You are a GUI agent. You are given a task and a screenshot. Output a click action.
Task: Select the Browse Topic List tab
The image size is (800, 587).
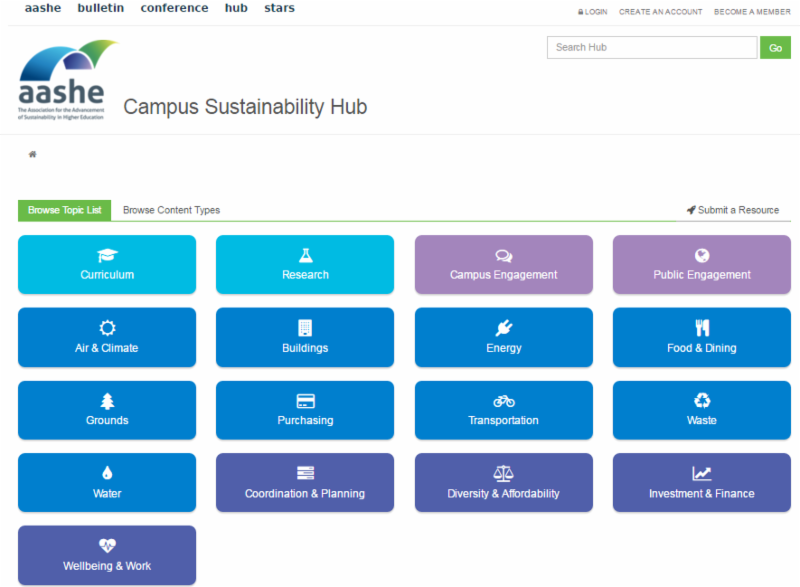pyautogui.click(x=65, y=210)
